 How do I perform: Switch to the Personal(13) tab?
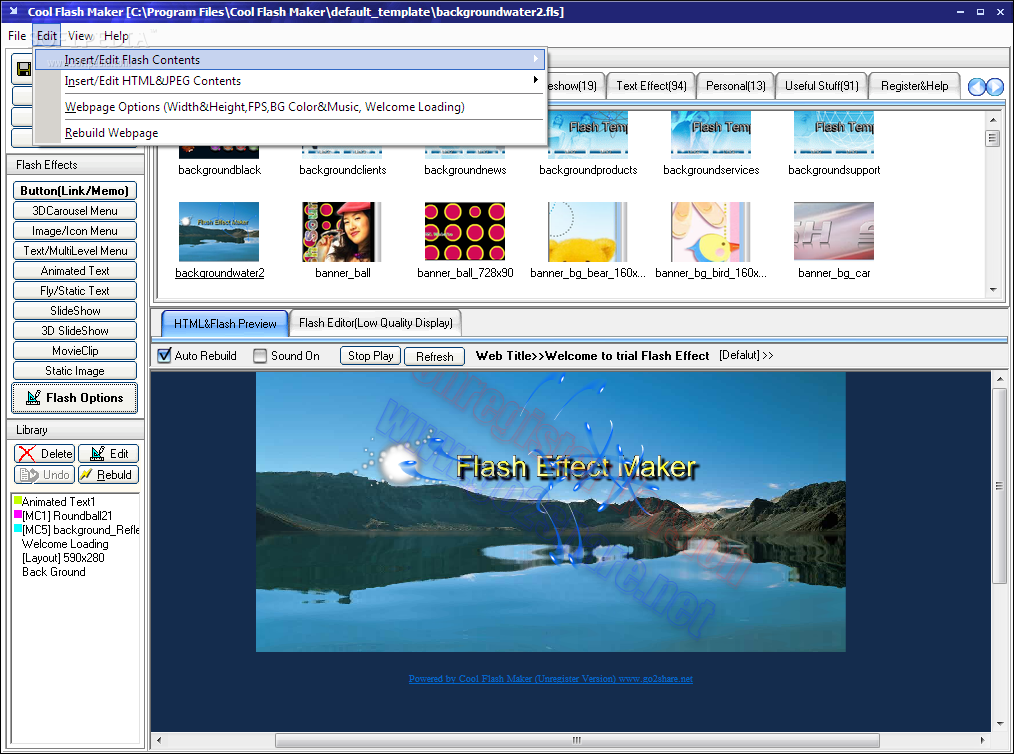coord(735,86)
